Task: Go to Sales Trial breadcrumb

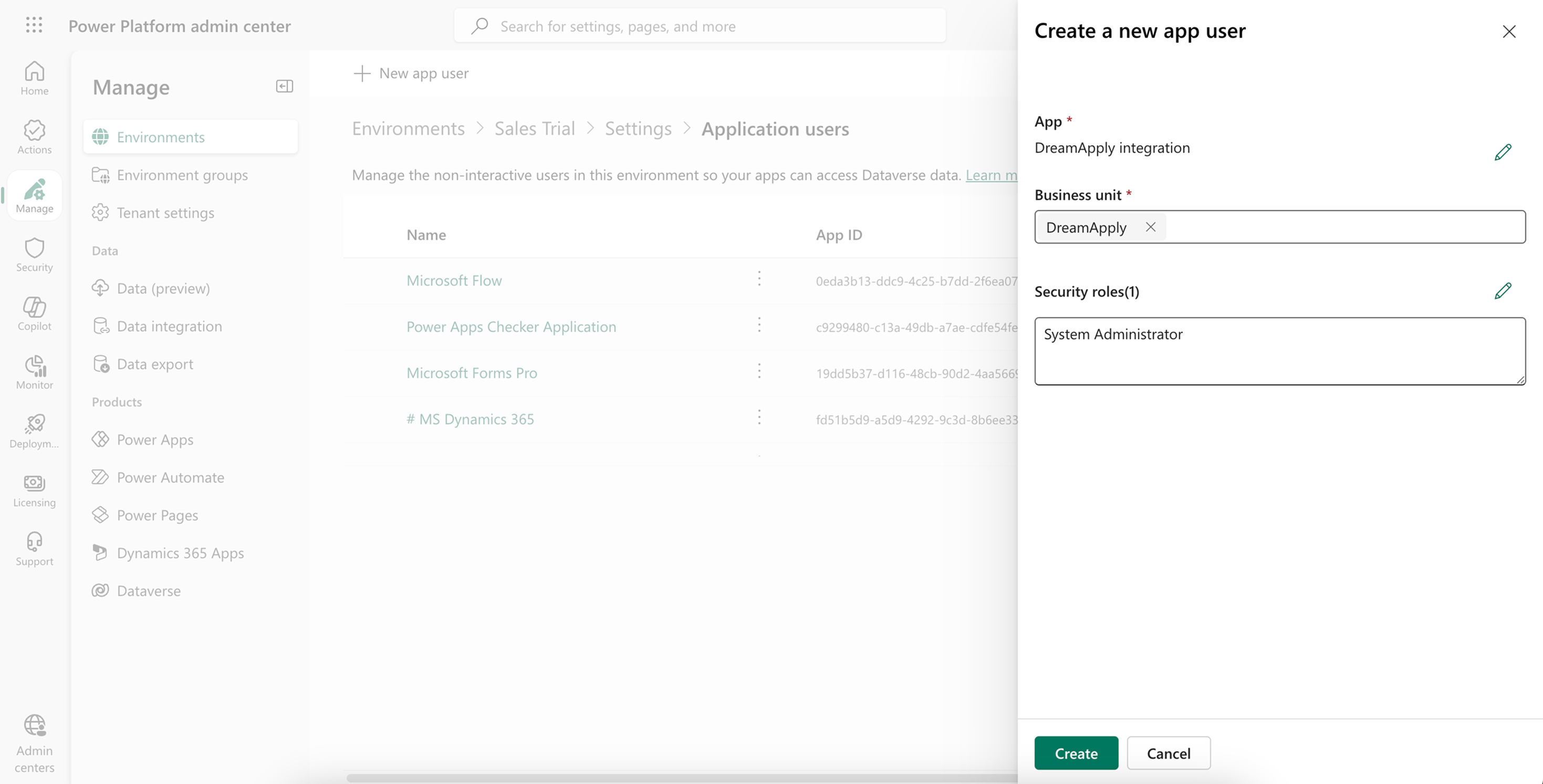Action: pyautogui.click(x=534, y=128)
